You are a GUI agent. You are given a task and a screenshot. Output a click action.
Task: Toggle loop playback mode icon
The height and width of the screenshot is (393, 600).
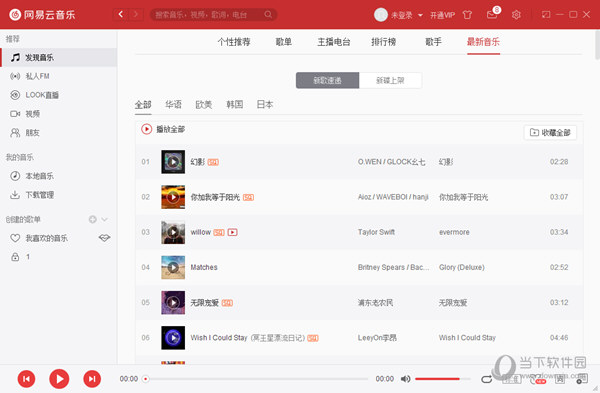pyautogui.click(x=486, y=379)
